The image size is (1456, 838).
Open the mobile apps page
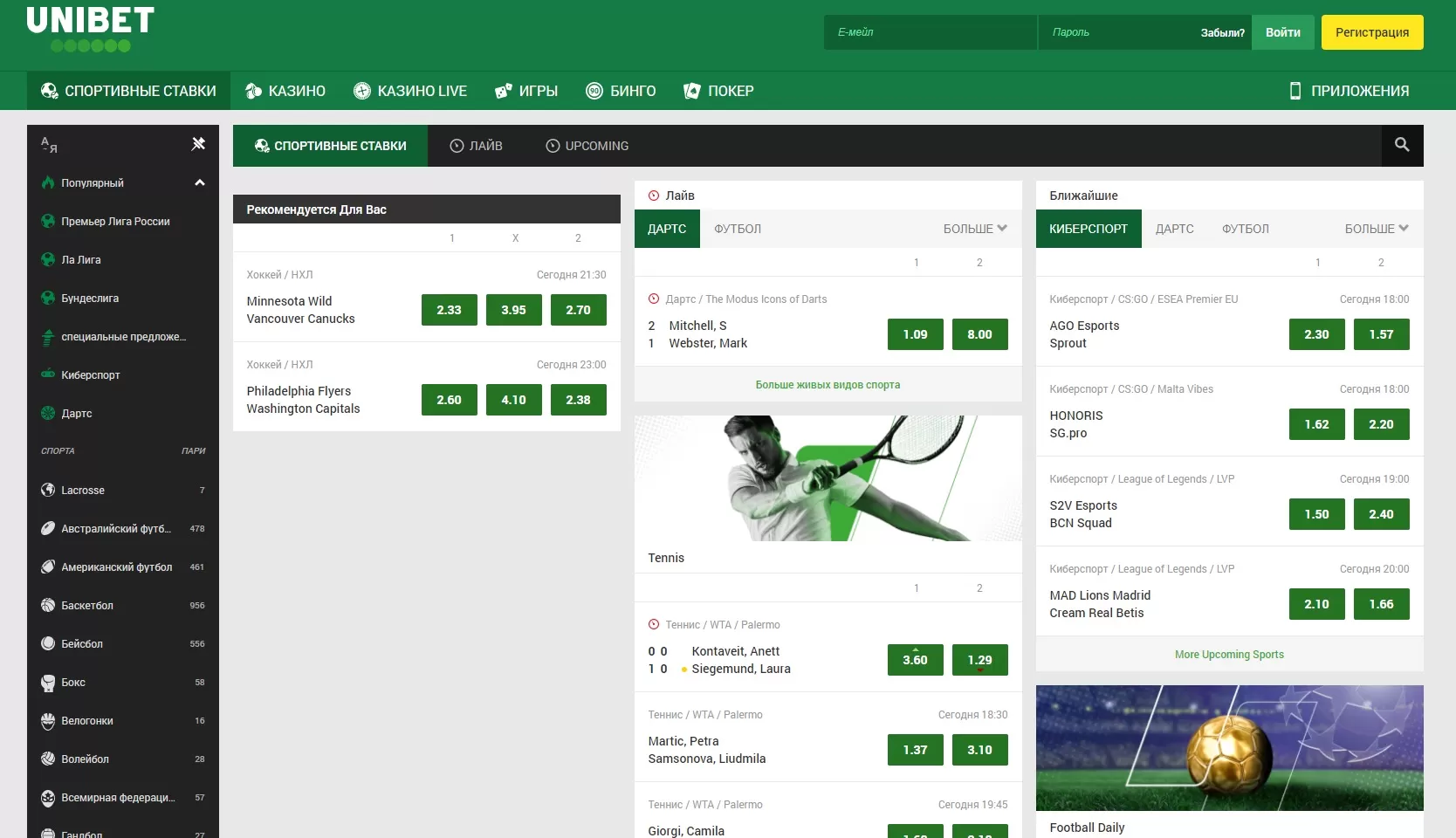[1349, 91]
